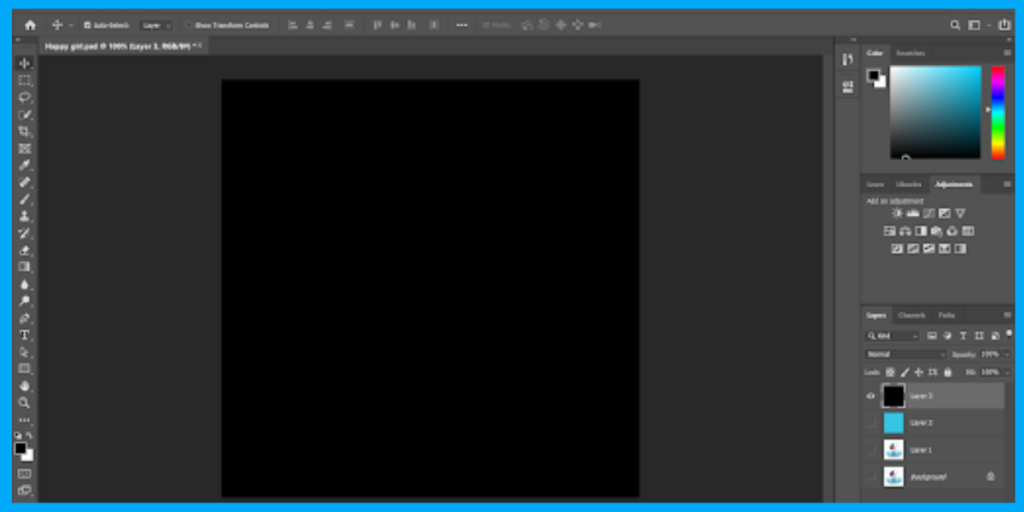Open the Move tool preset picker arrow

pyautogui.click(x=71, y=25)
